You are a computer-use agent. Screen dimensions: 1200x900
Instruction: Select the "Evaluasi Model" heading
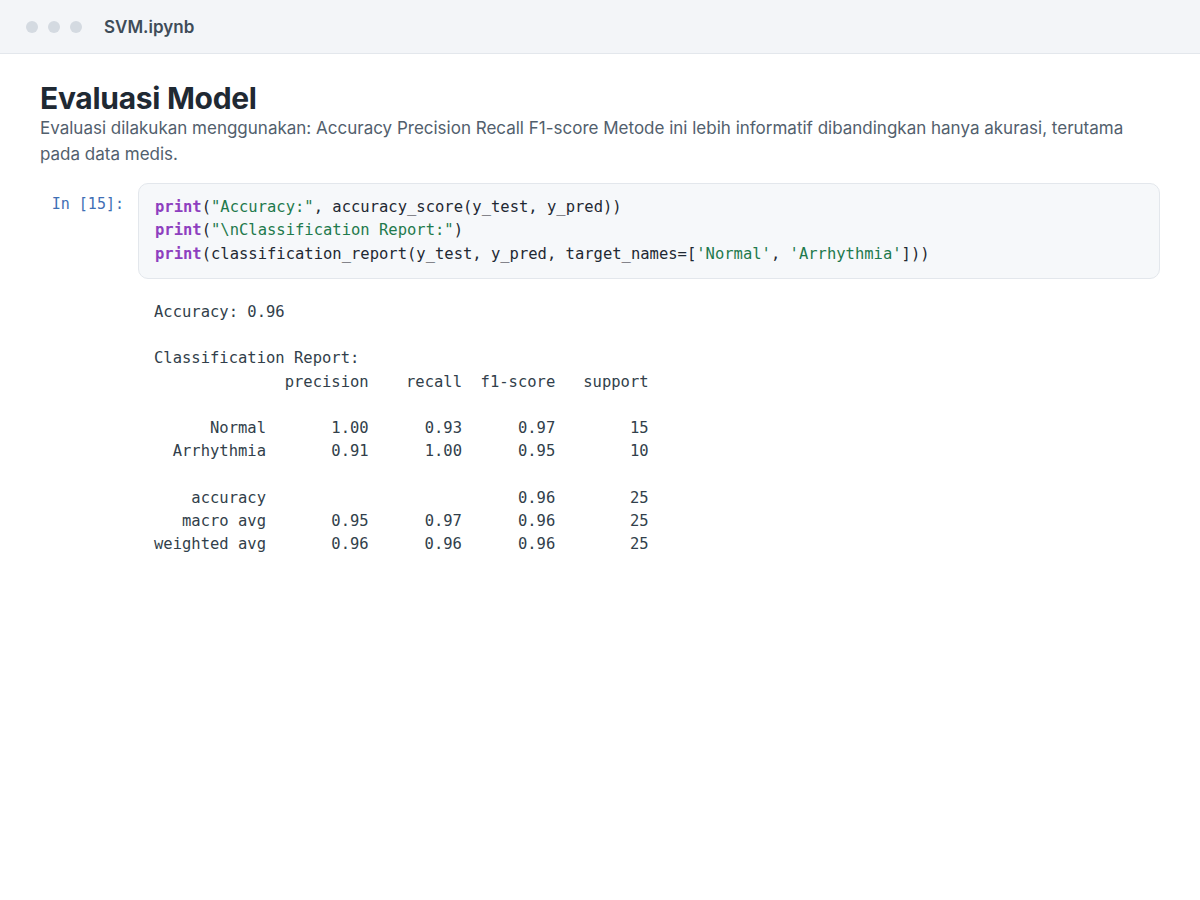[148, 99]
